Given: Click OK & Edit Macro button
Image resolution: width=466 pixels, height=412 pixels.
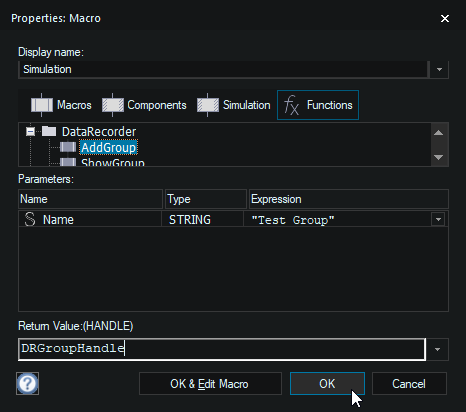Looking at the screenshot, I should coord(210,384).
